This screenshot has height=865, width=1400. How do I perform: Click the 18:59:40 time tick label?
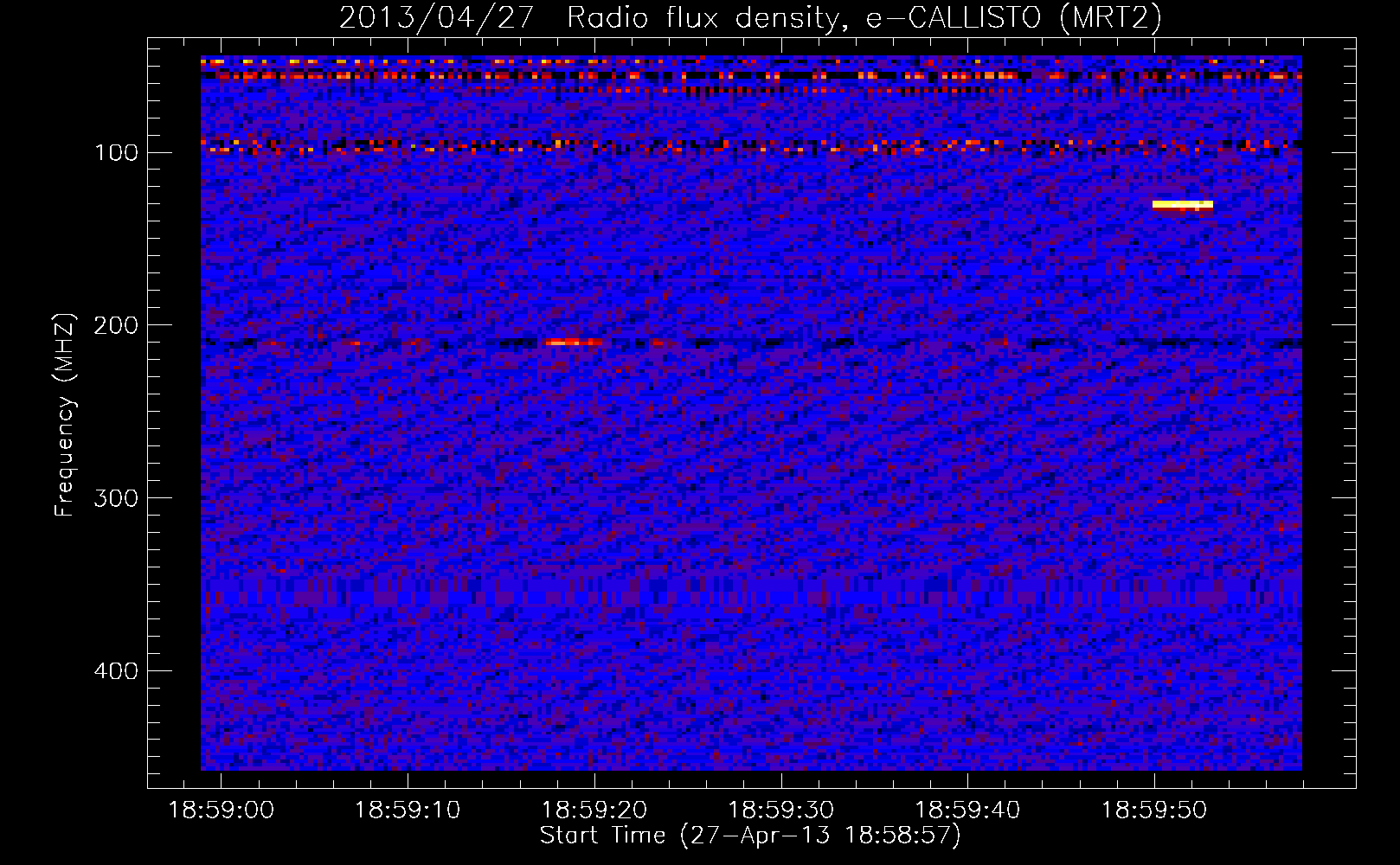pyautogui.click(x=967, y=811)
